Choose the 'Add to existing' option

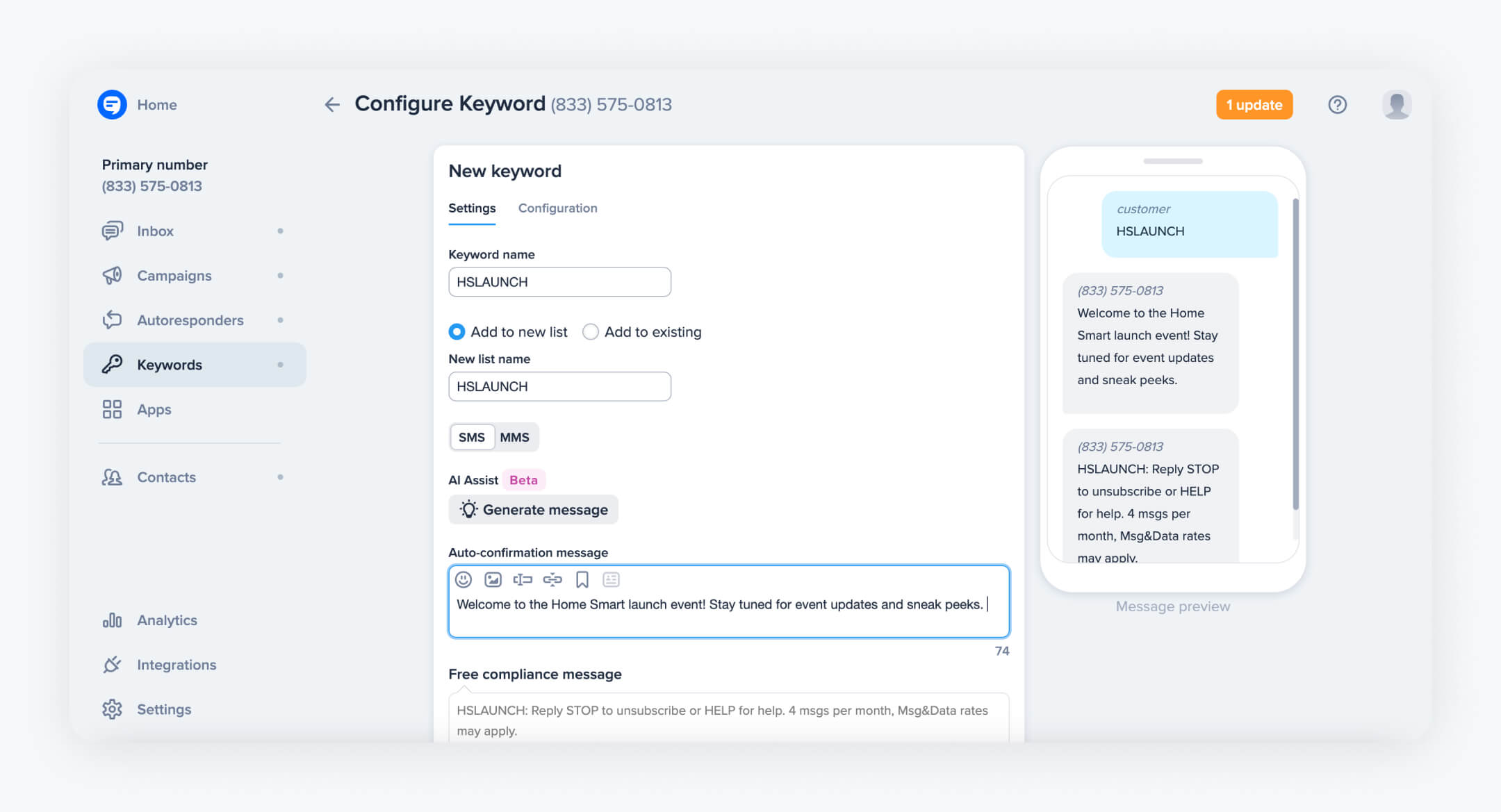pyautogui.click(x=590, y=332)
